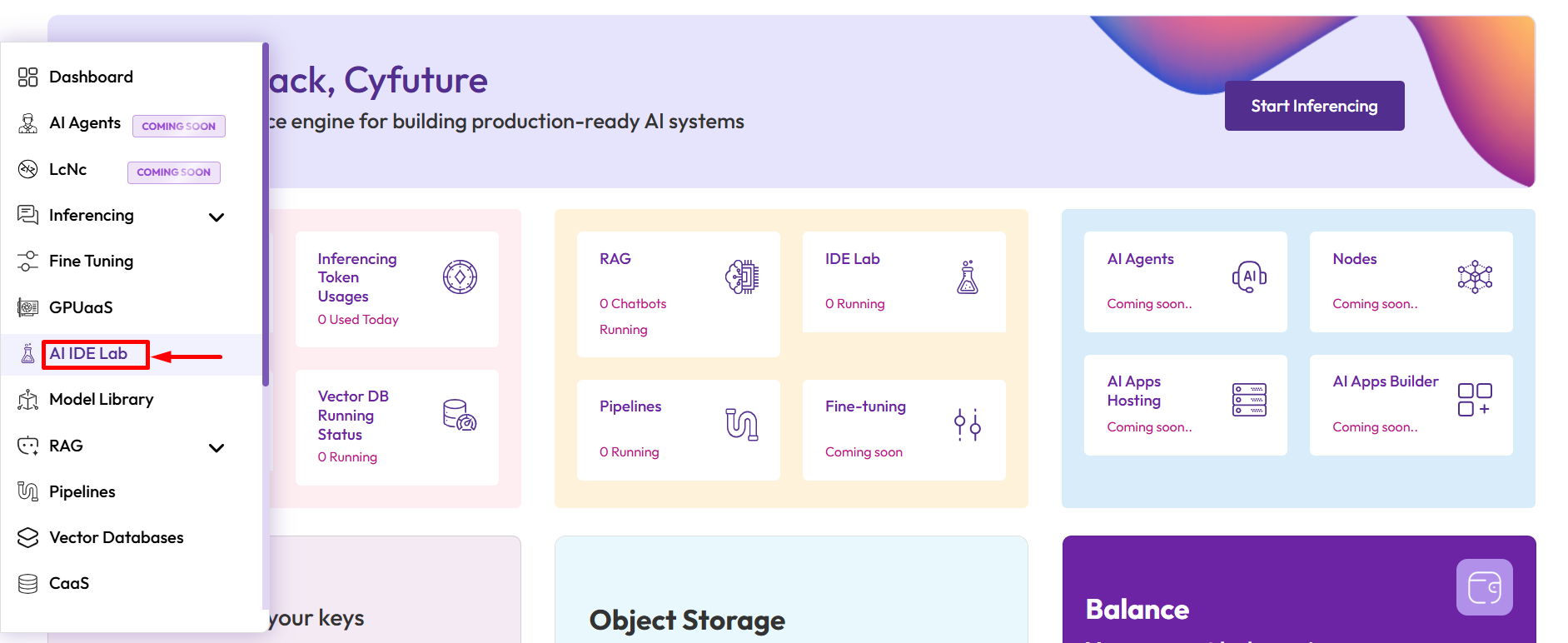Go to Vector Databases menu item
1568x643 pixels.
click(x=116, y=538)
